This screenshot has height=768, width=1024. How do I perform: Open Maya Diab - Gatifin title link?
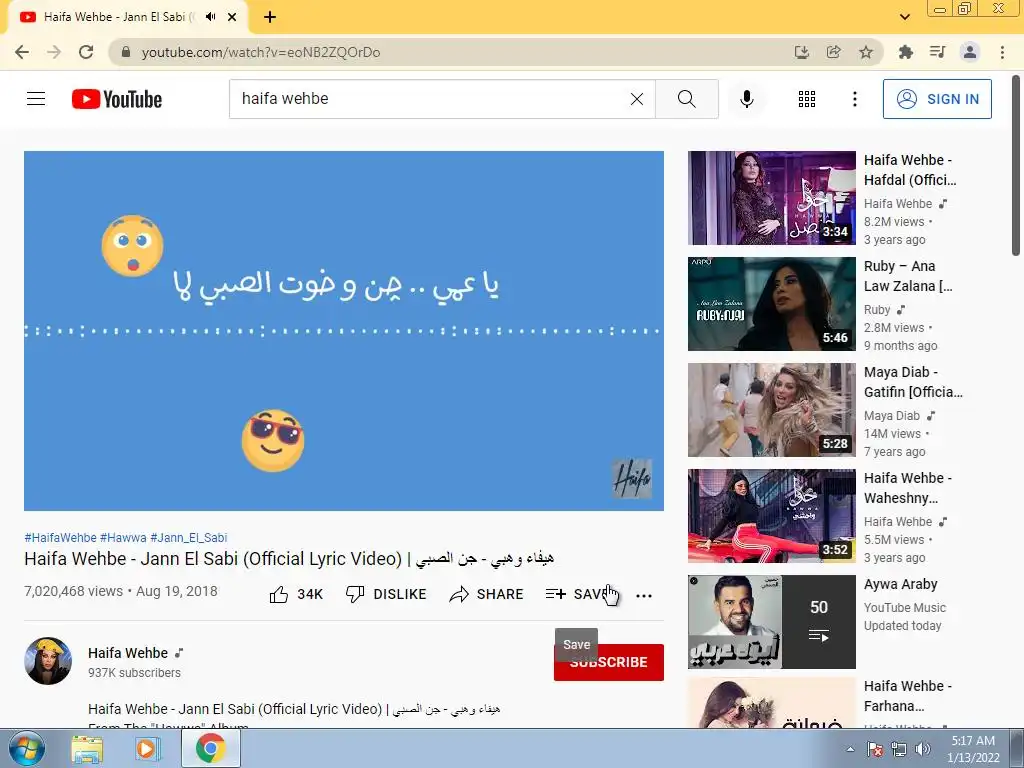[913, 382]
